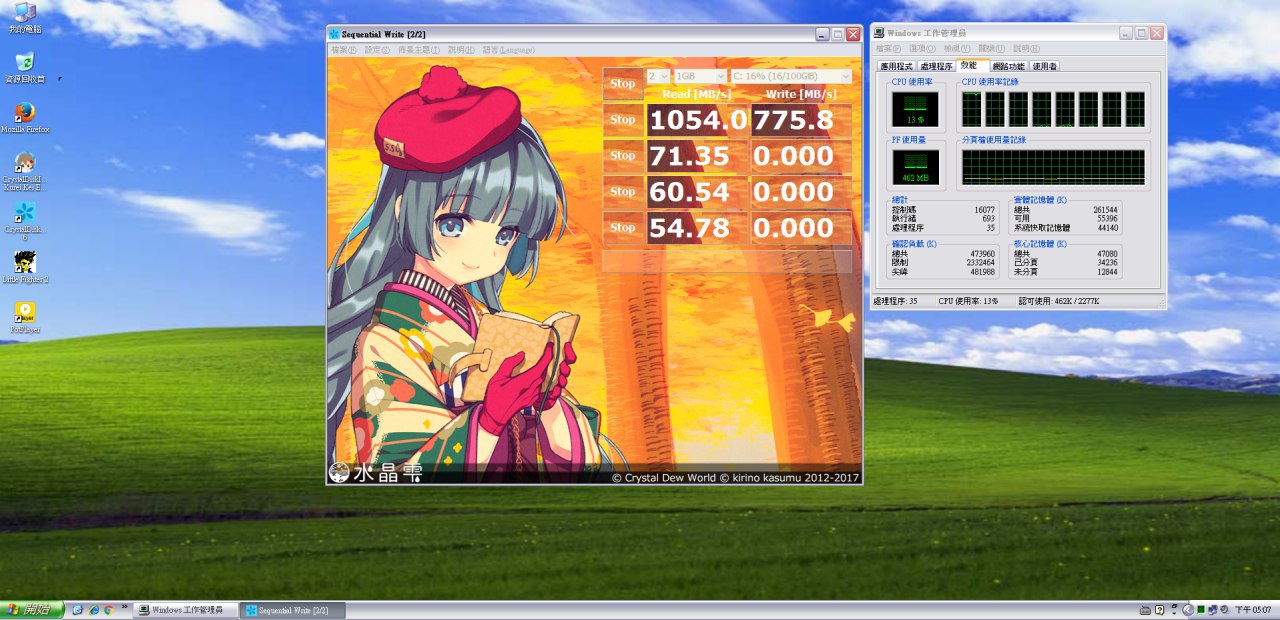Viewport: 1280px width, 620px height.
Task: Click the Read [MB/s] column header
Action: point(697,94)
